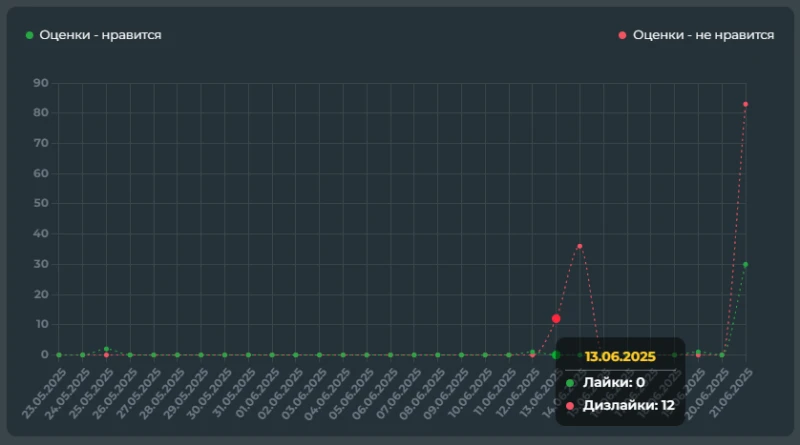This screenshot has width=800, height=445.
Task: Click the y-axis value '10'
Action: (x=41, y=324)
